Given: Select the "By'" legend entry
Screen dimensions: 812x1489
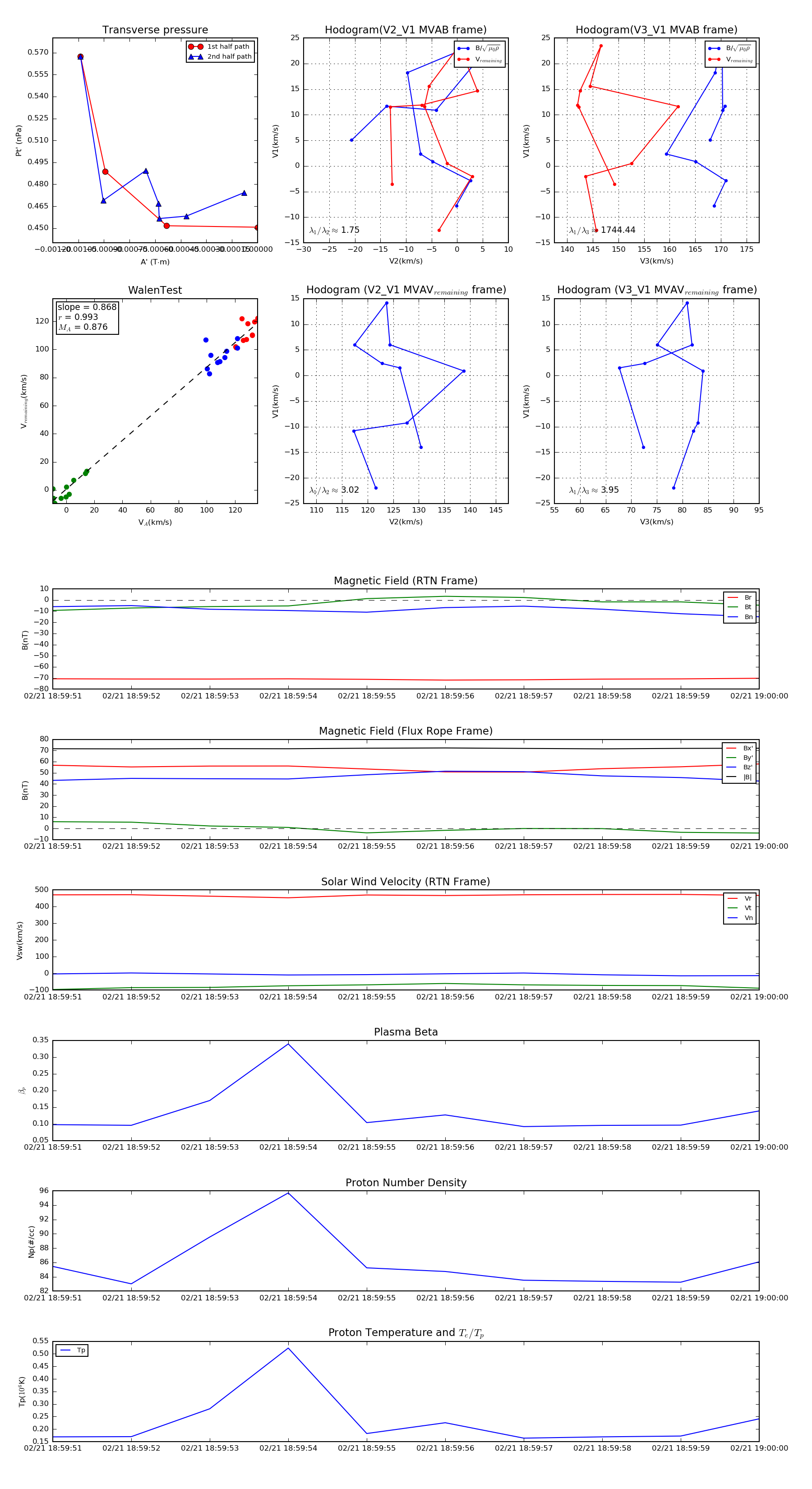Looking at the screenshot, I should [739, 758].
